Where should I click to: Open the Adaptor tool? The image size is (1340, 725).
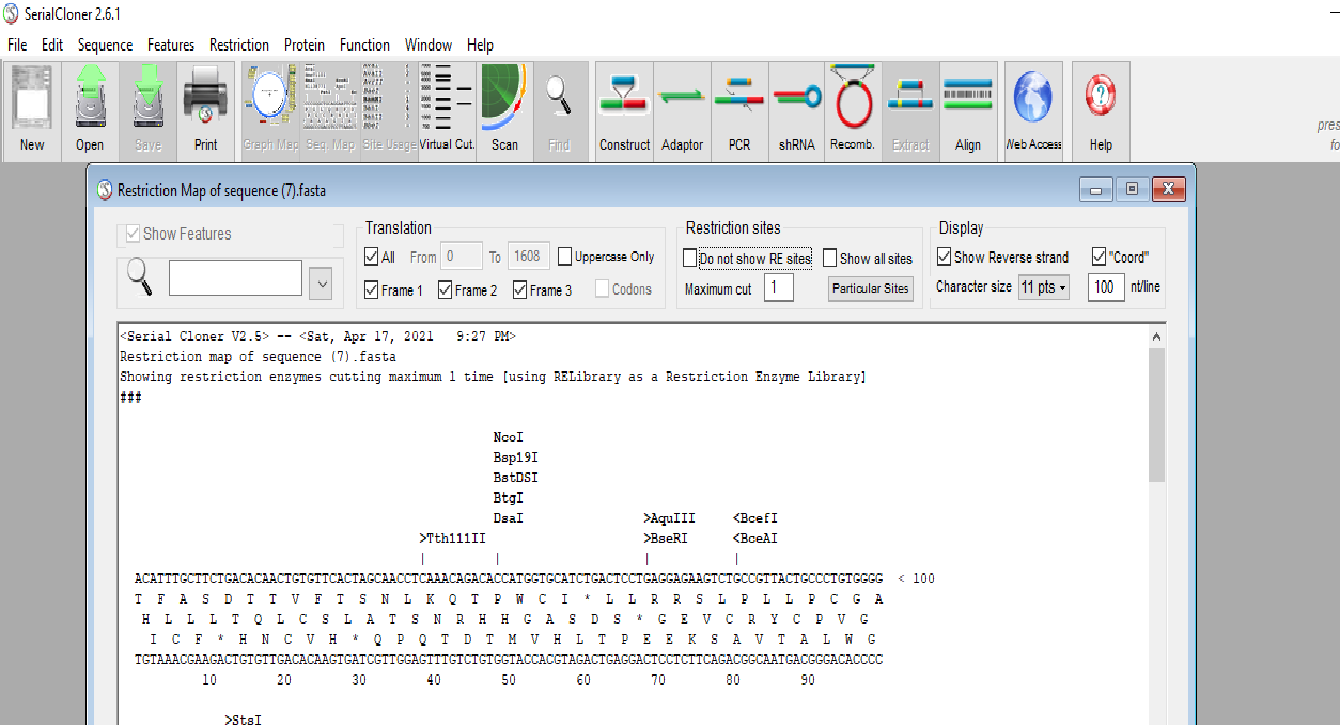click(x=682, y=110)
